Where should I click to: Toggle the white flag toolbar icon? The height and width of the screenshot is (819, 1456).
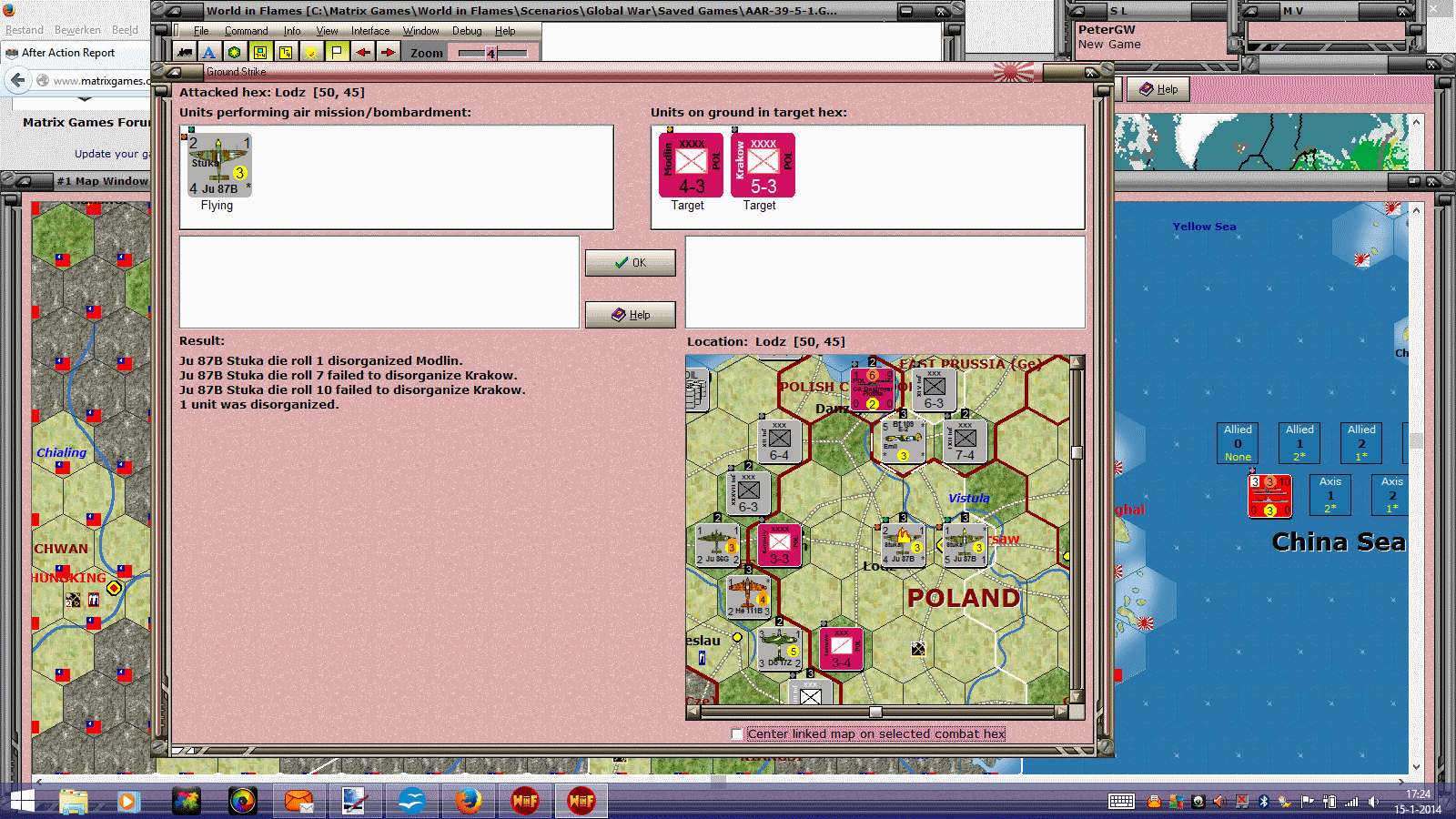[x=337, y=53]
